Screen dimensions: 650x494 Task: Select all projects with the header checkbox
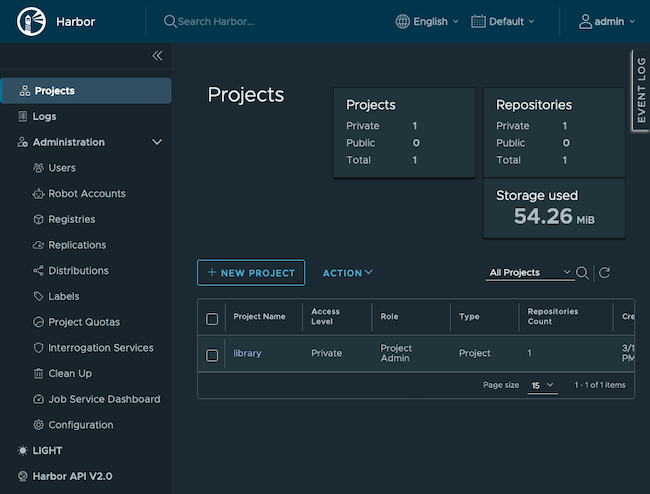(x=212, y=319)
